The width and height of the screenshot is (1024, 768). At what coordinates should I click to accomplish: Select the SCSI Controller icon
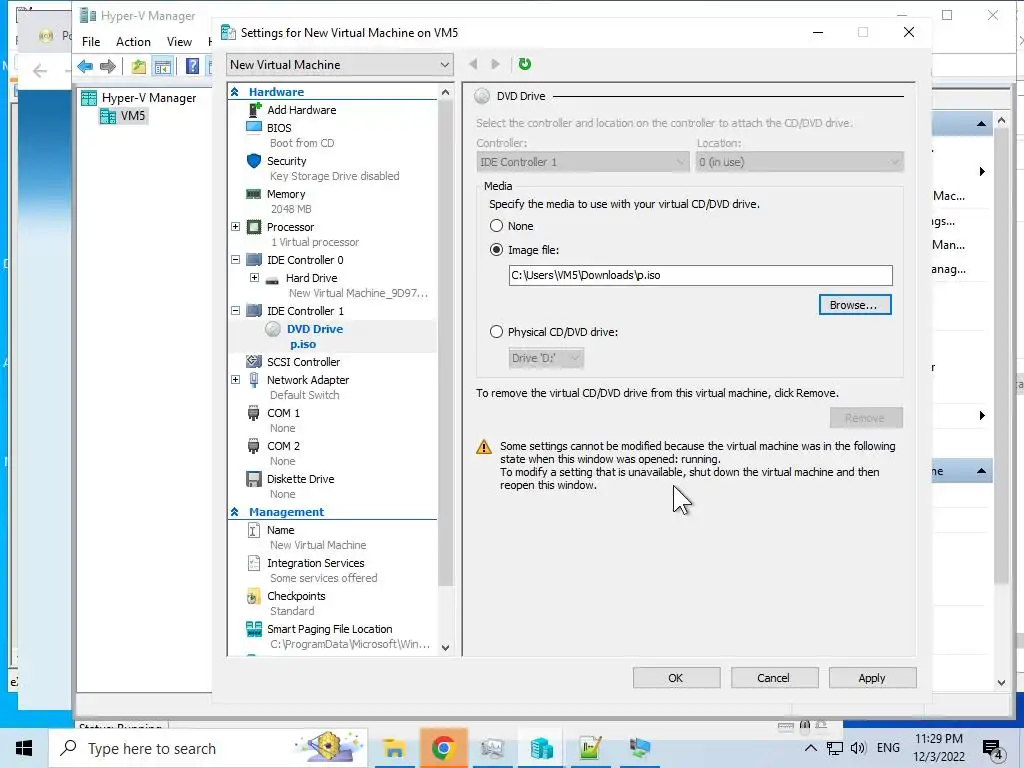[254, 361]
